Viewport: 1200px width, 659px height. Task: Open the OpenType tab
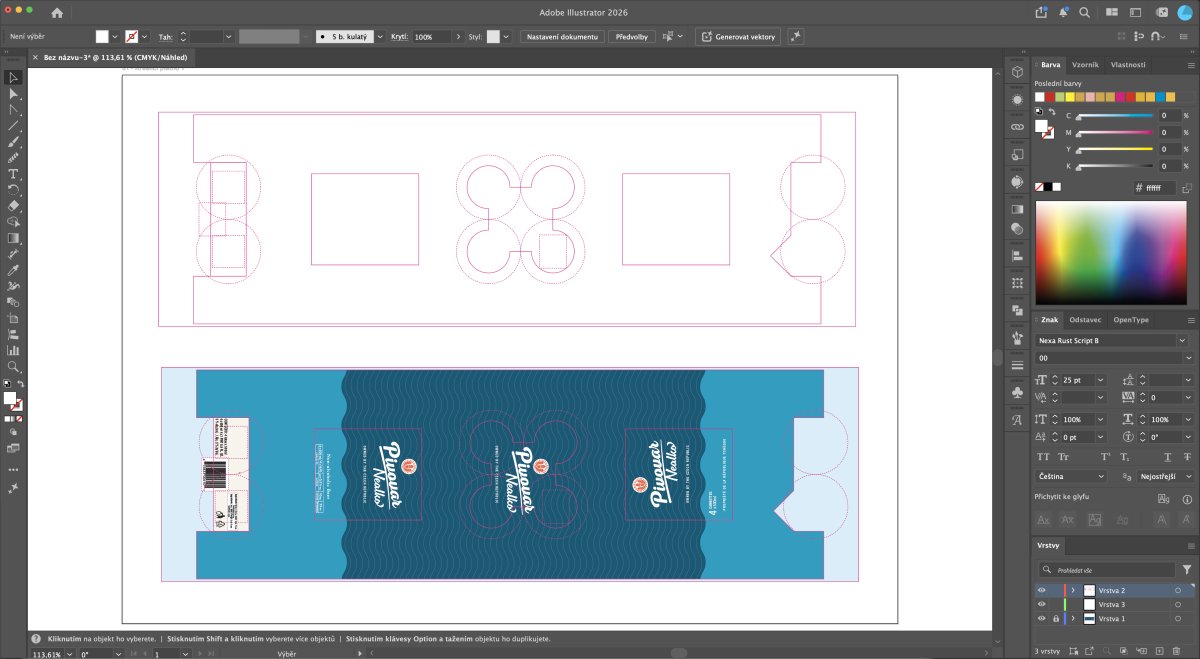tap(1131, 319)
